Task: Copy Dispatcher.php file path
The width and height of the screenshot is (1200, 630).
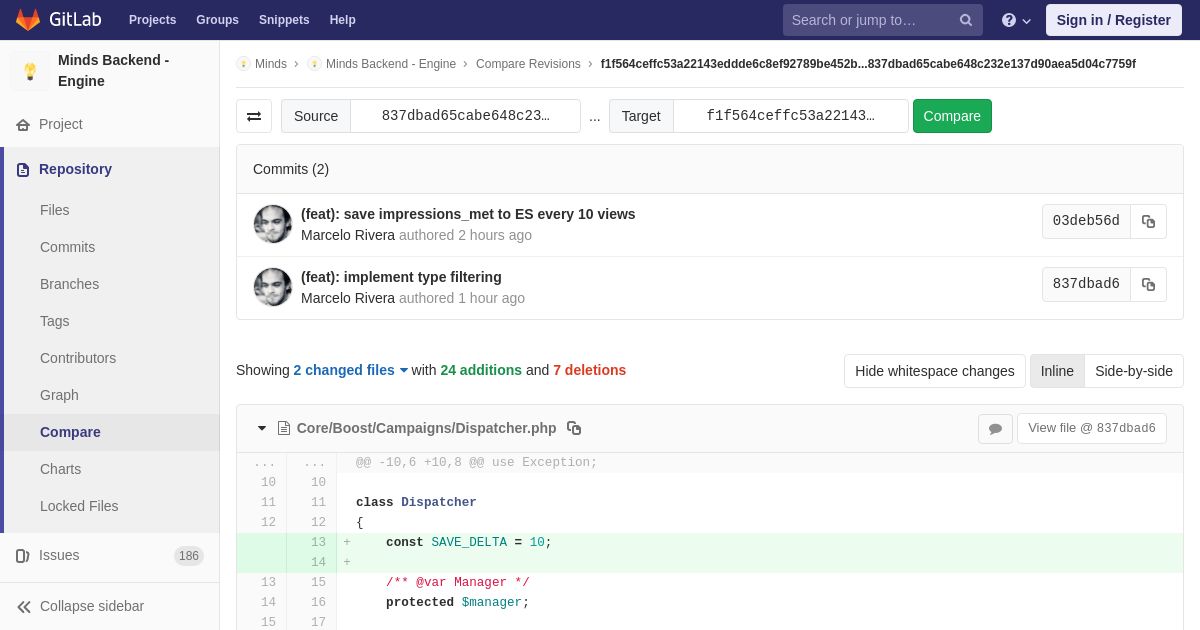Action: pyautogui.click(x=574, y=428)
